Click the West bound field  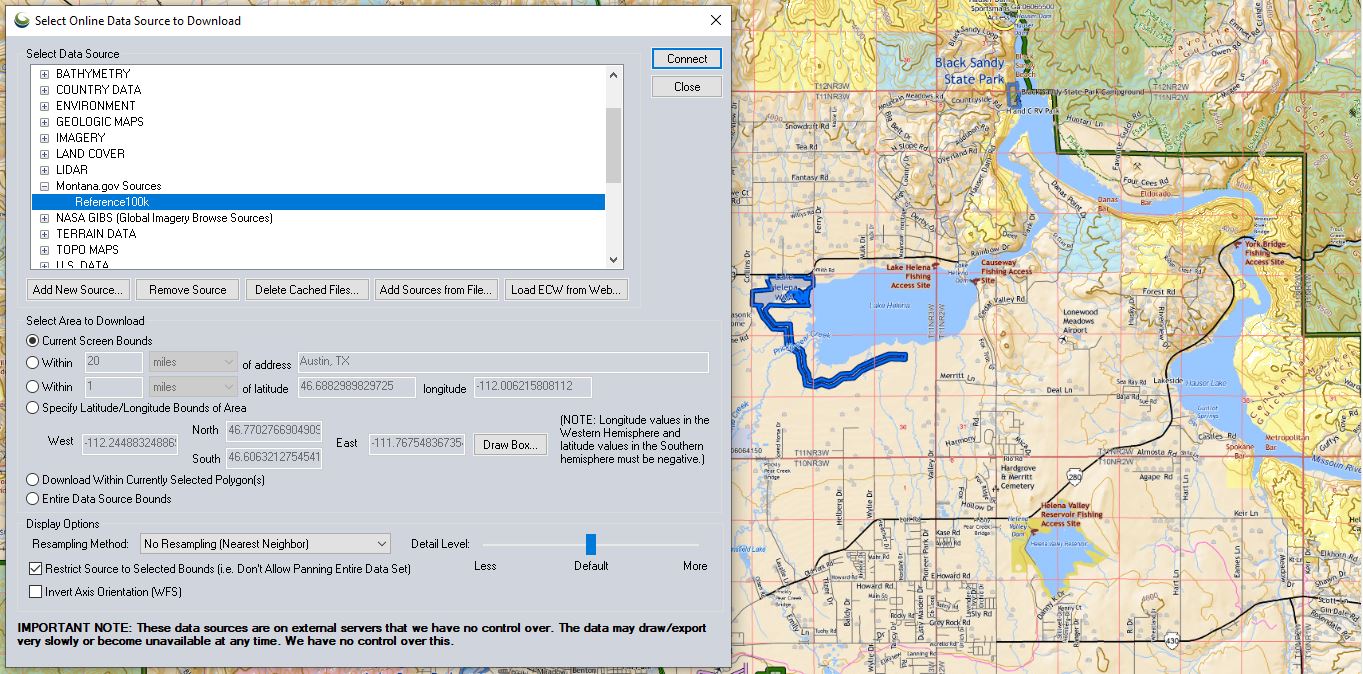click(130, 443)
